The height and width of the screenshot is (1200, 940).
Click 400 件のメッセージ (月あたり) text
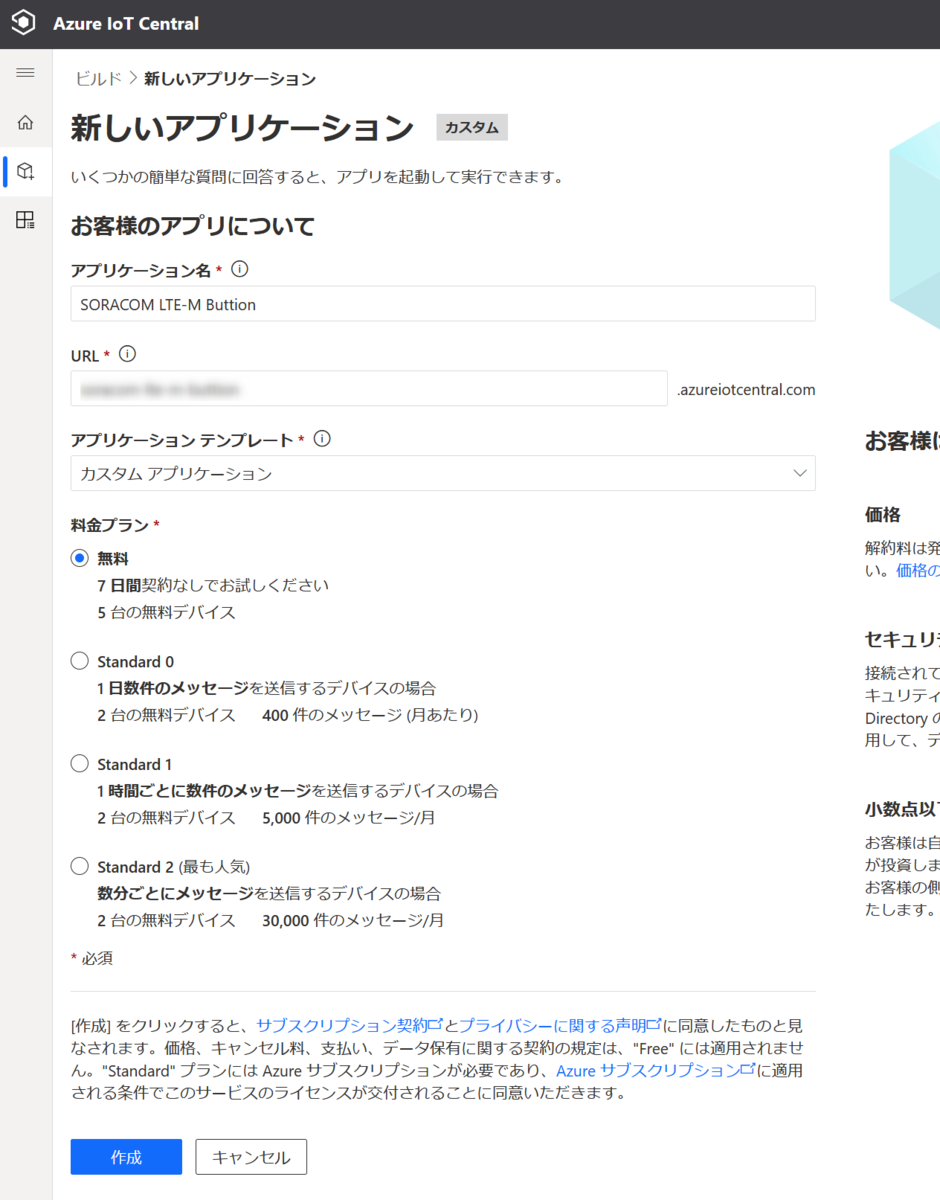coord(370,715)
